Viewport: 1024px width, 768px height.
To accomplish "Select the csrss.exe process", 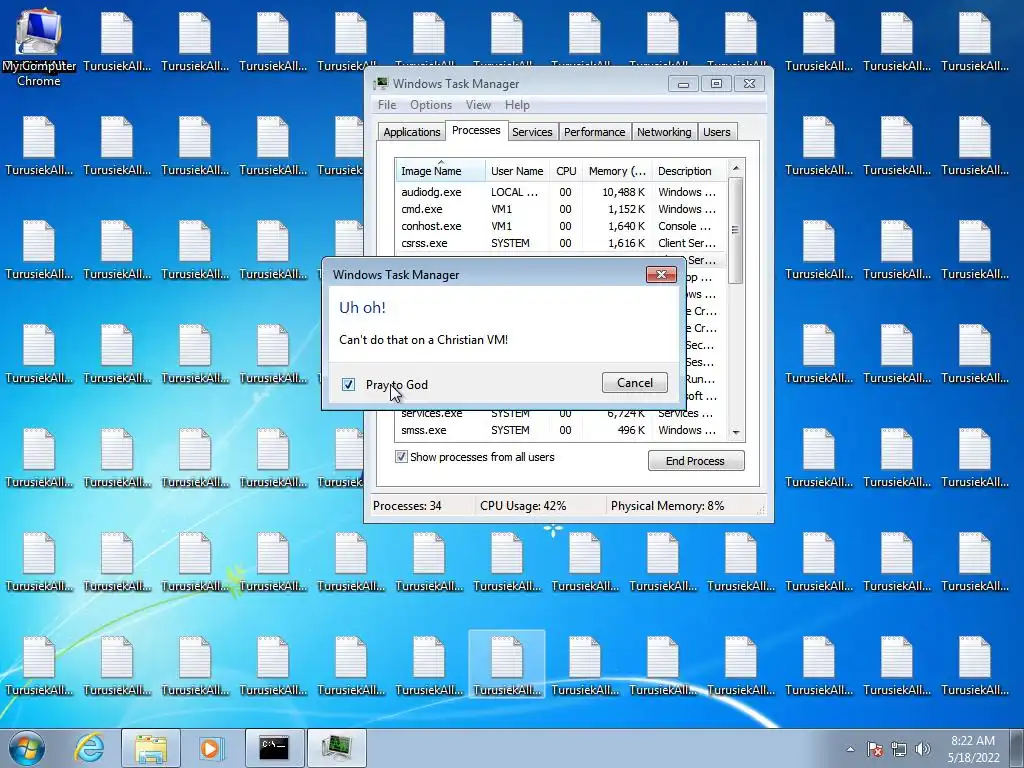I will [560, 243].
